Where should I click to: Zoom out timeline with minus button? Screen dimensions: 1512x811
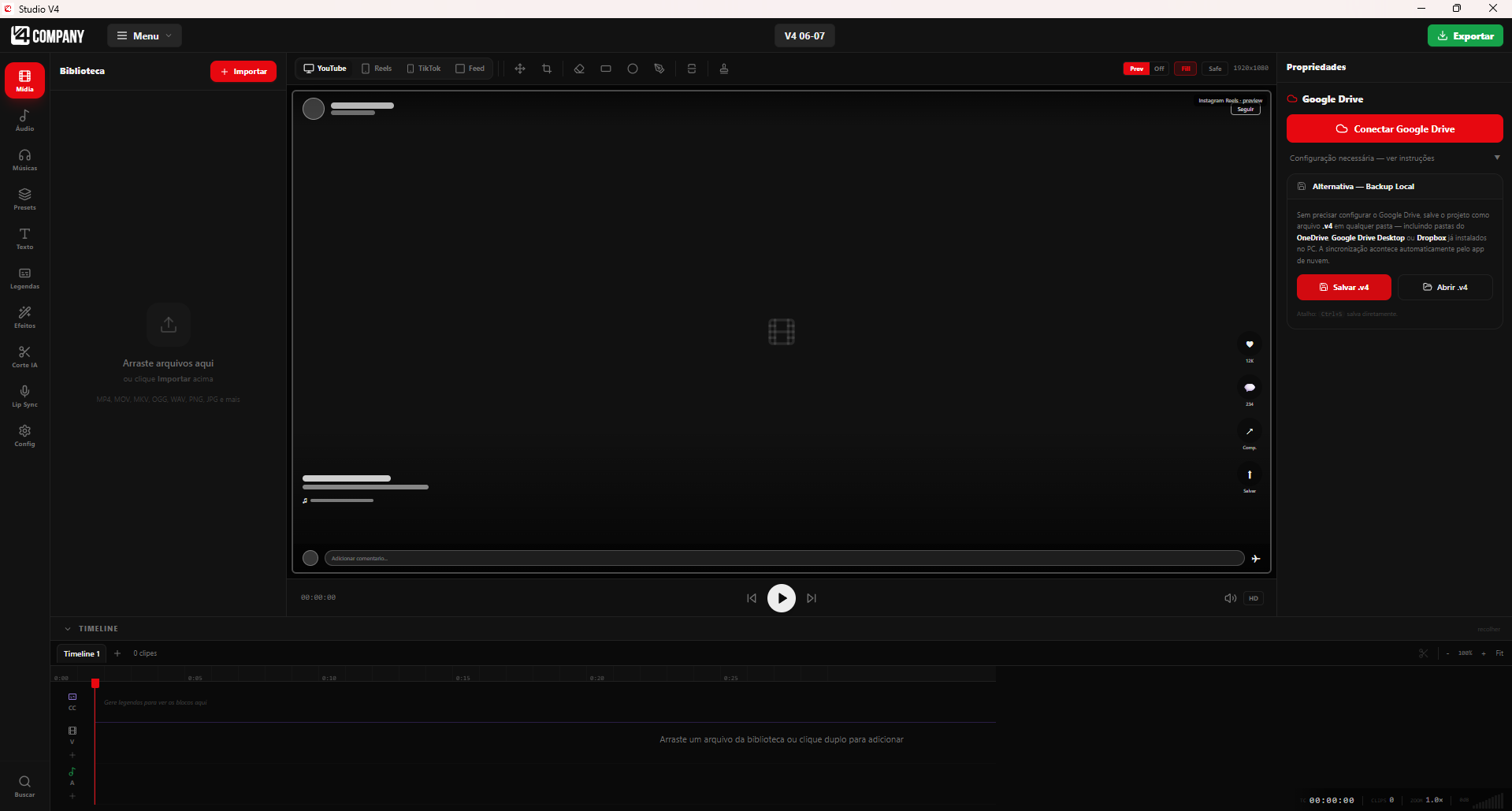point(1447,653)
